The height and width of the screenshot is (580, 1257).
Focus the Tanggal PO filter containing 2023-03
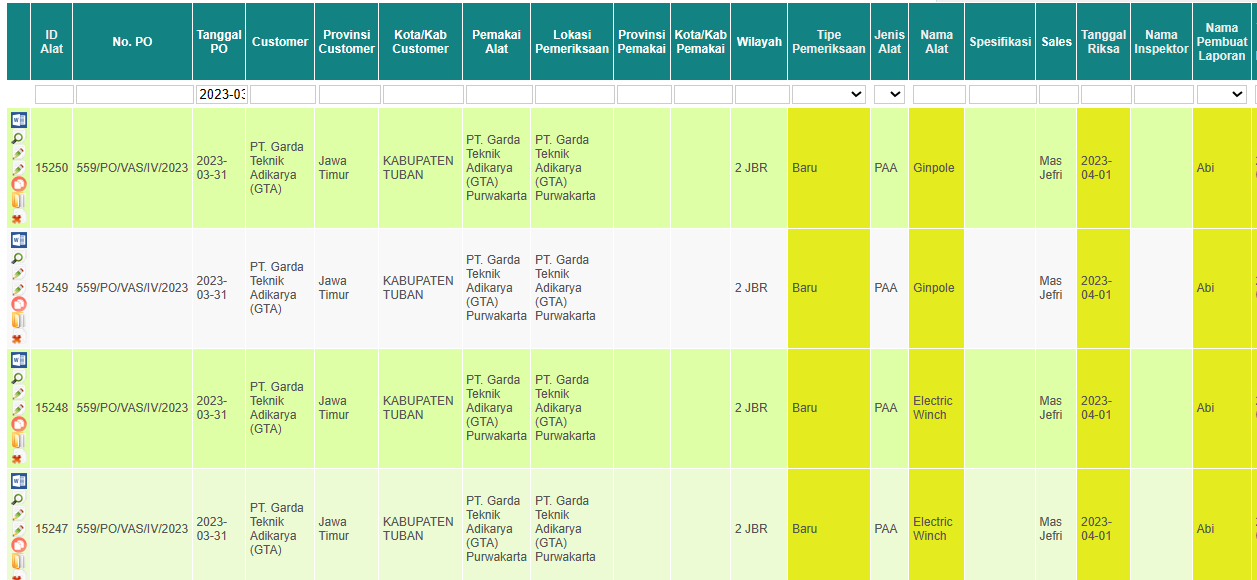[x=221, y=94]
